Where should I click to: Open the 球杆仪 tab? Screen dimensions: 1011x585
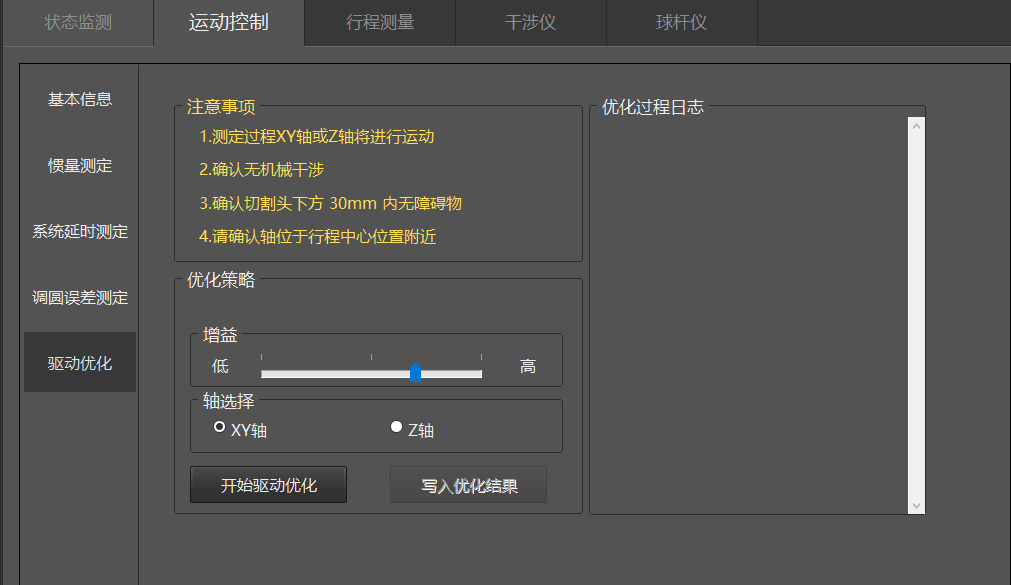(x=682, y=23)
